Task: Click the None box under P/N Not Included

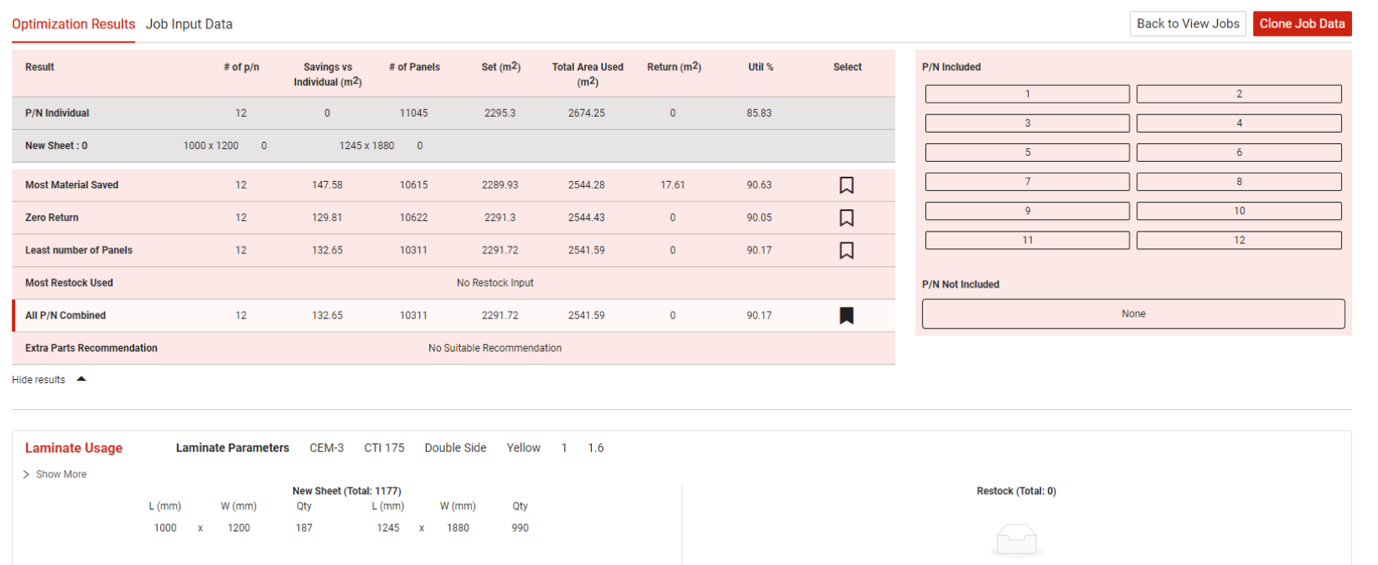Action: tap(1133, 314)
